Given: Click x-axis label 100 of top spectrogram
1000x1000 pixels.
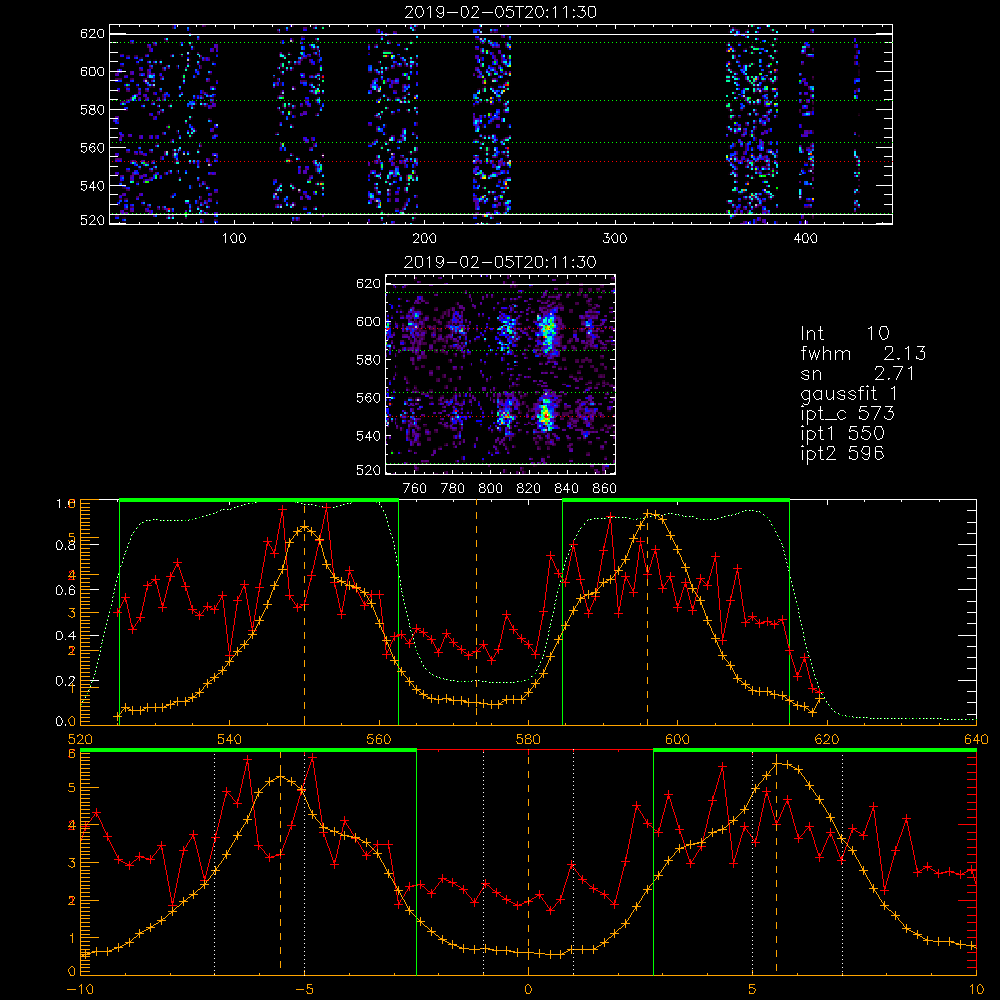Looking at the screenshot, I should 234,239.
